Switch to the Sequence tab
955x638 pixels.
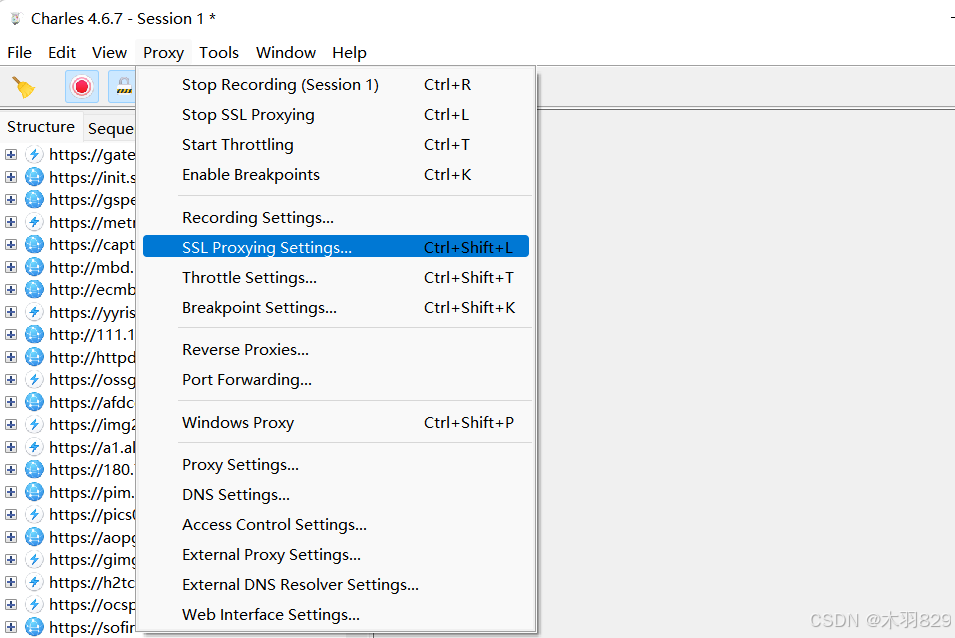pos(110,128)
